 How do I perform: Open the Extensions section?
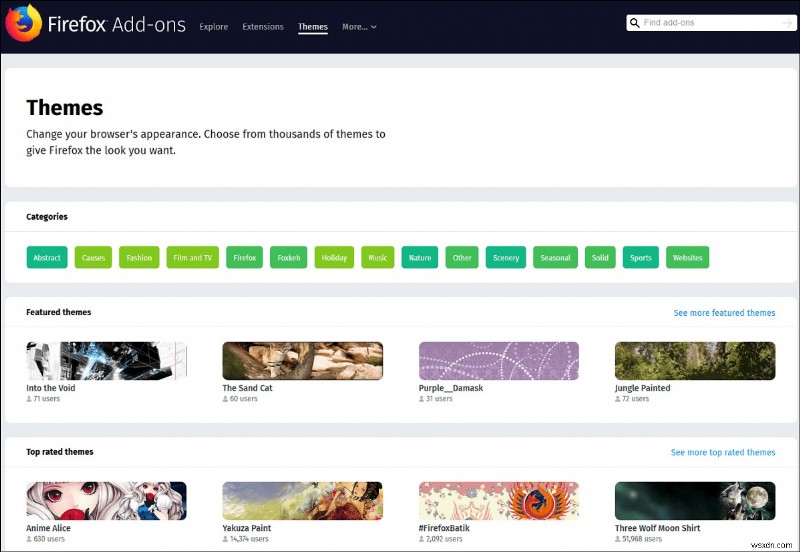pos(263,27)
